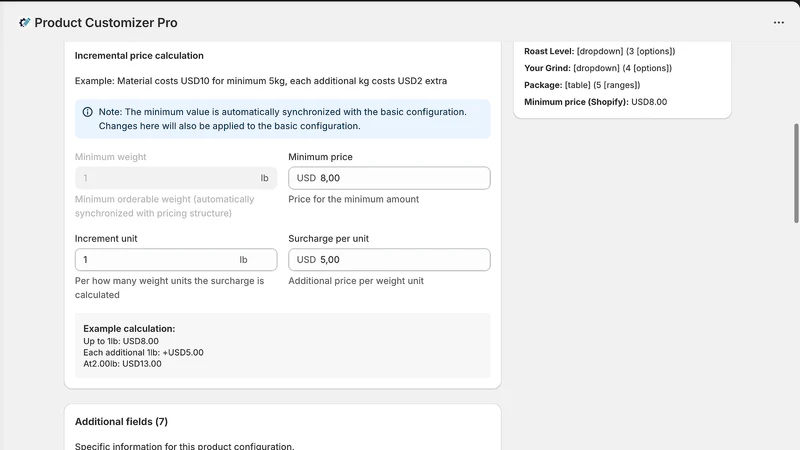800x450 pixels.
Task: Click the 'Your Grind:' summary row
Action: click(x=598, y=68)
